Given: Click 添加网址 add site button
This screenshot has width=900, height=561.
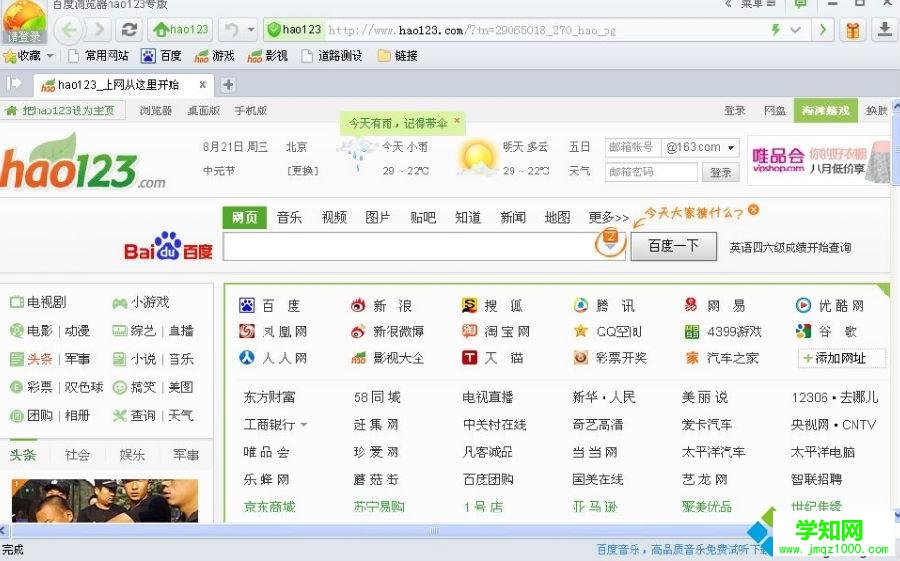Looking at the screenshot, I should (x=841, y=358).
